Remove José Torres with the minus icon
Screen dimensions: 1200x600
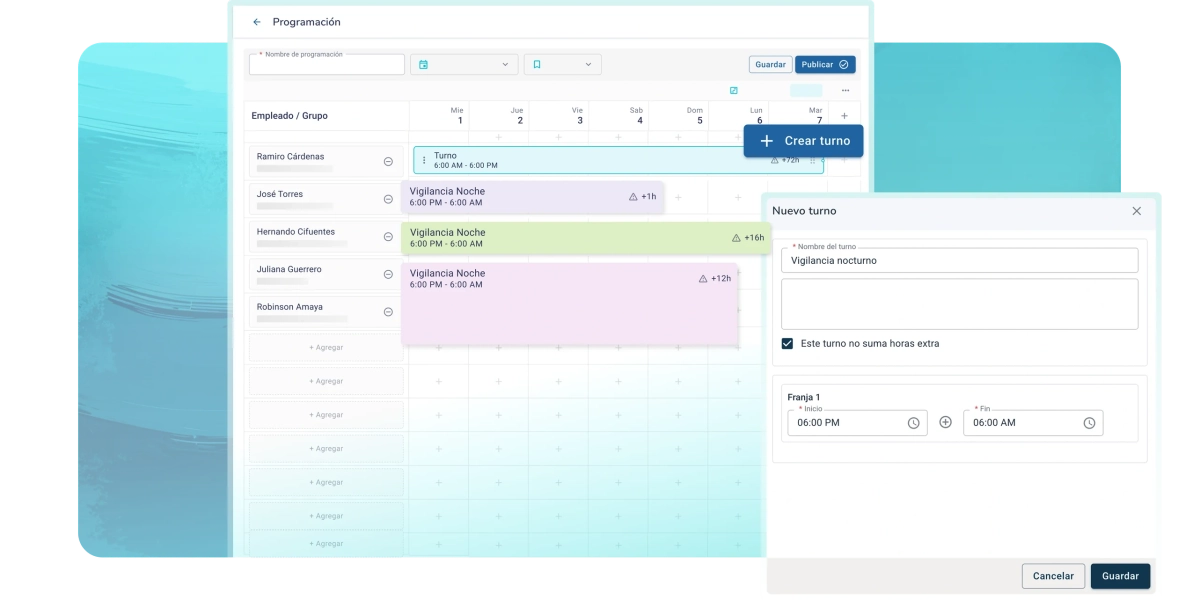(388, 199)
